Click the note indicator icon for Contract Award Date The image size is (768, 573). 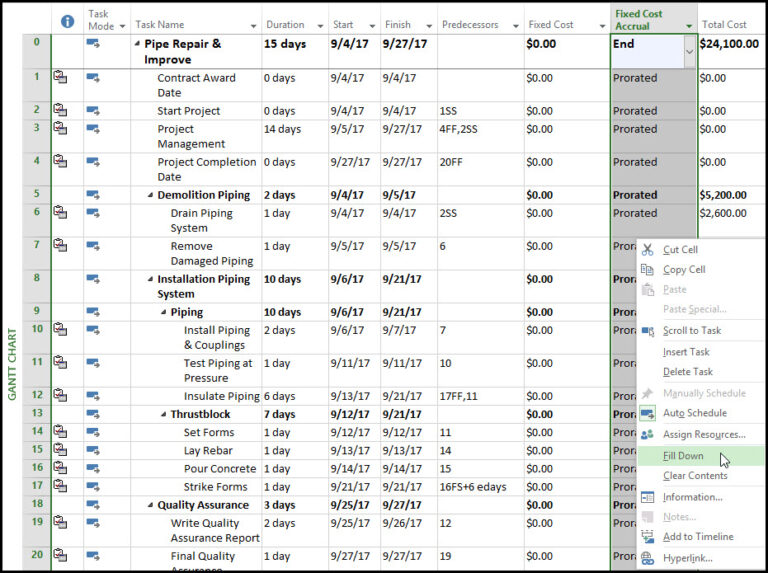(x=60, y=77)
